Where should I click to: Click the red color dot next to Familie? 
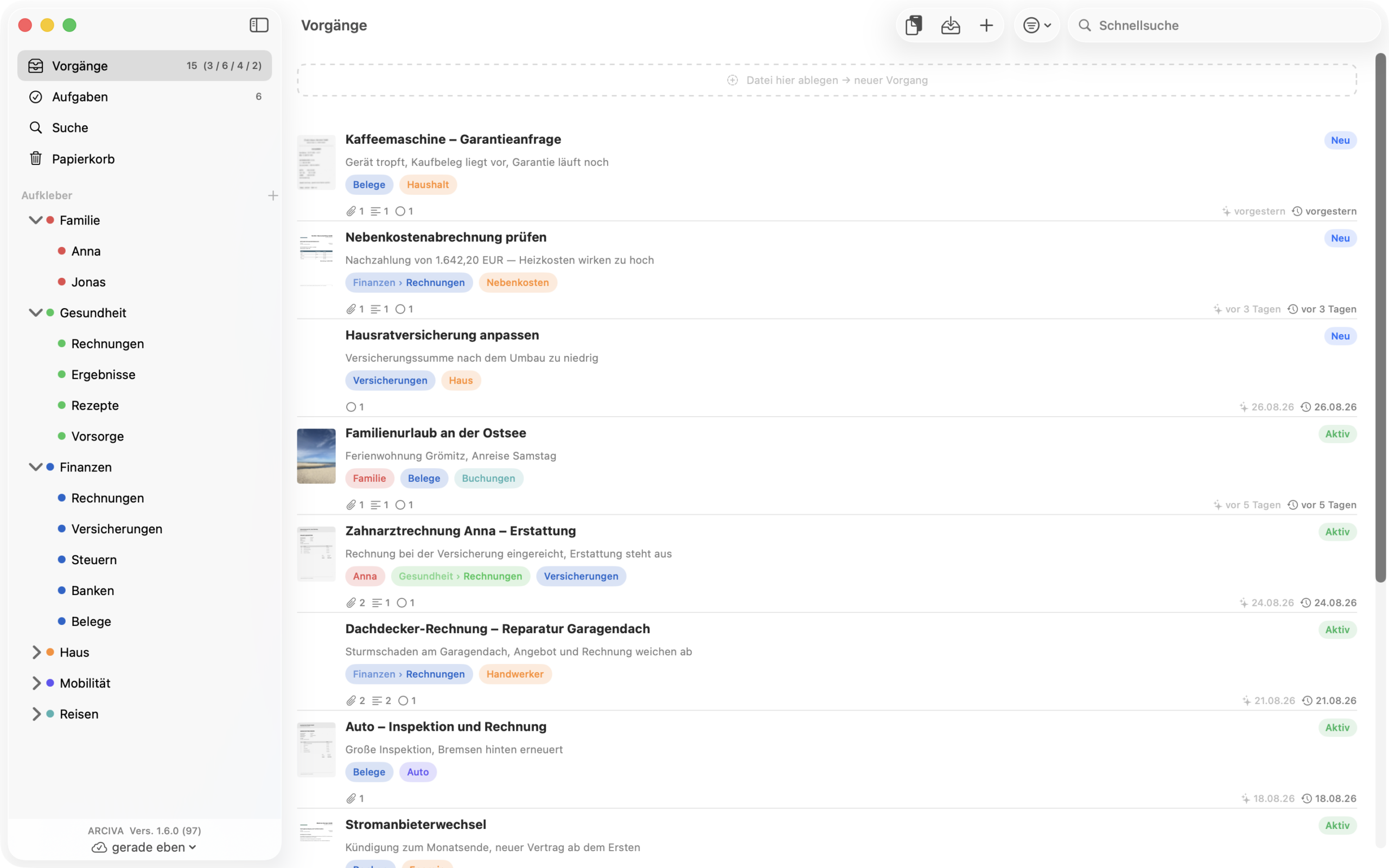50,220
